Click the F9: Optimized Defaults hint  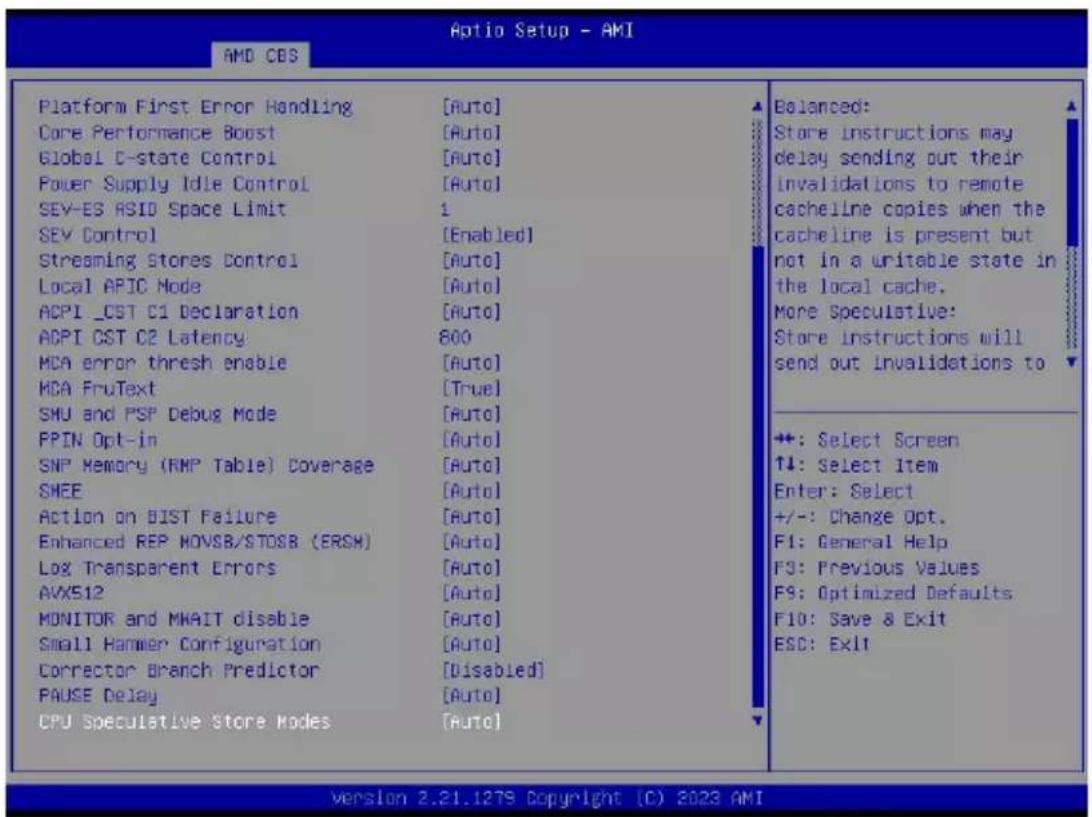[893, 593]
